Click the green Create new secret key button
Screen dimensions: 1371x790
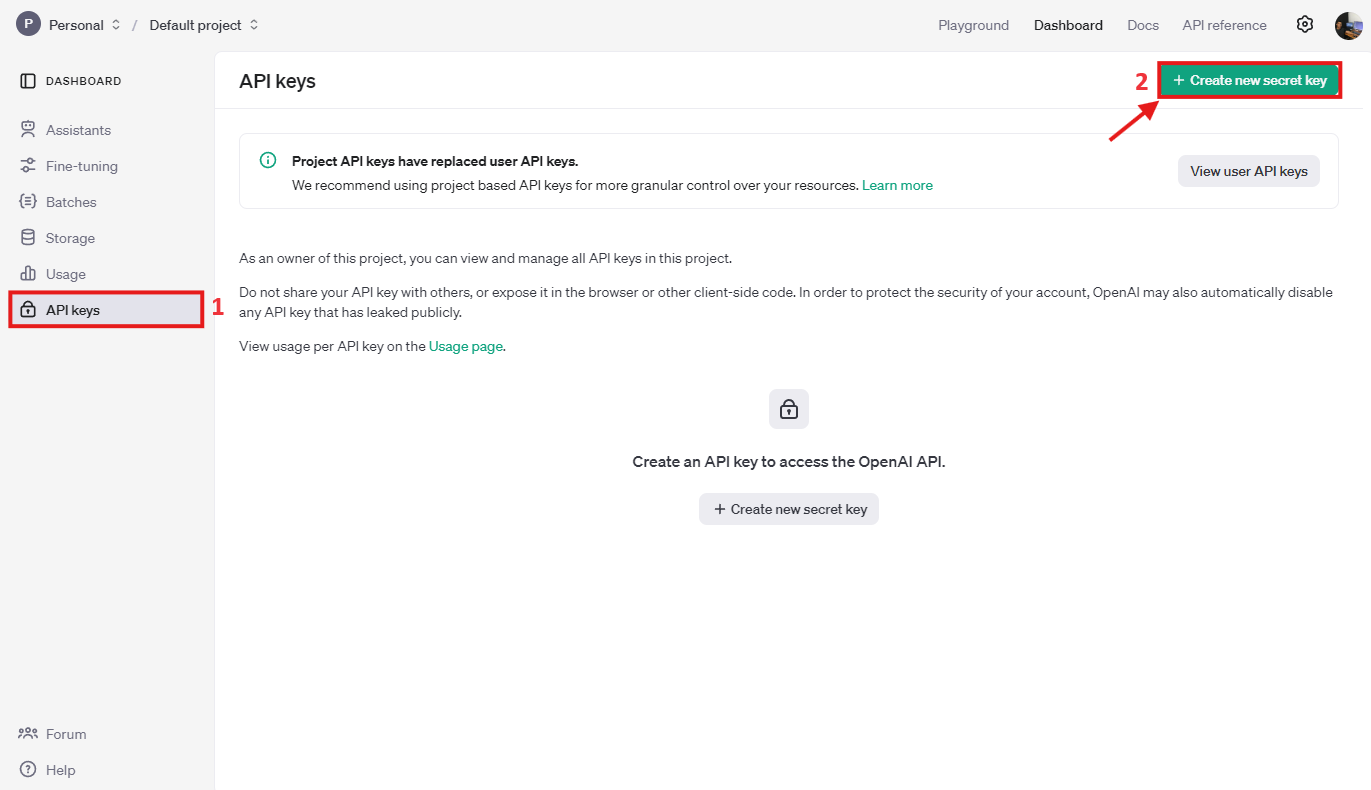(1249, 80)
